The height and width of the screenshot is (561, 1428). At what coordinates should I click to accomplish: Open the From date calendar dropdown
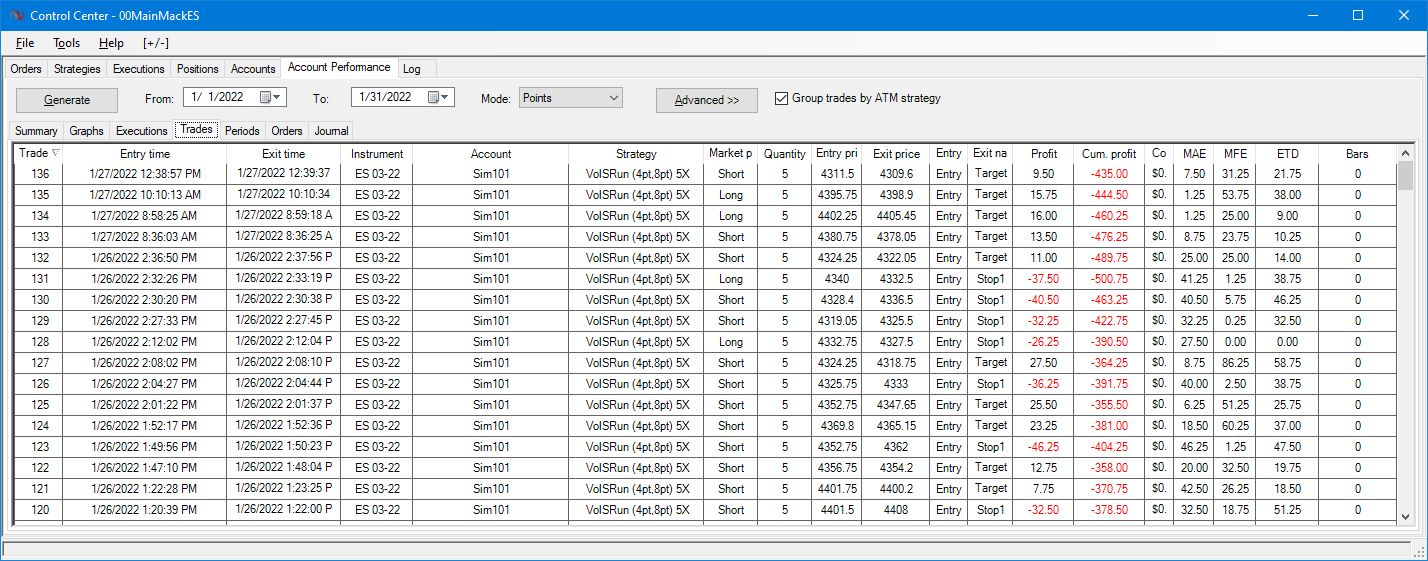pyautogui.click(x=271, y=98)
